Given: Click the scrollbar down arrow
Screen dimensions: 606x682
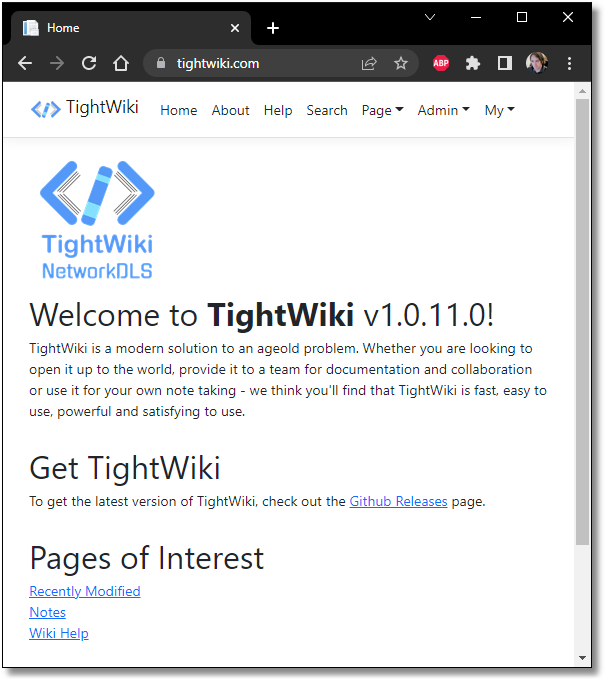Looking at the screenshot, I should pyautogui.click(x=583, y=658).
